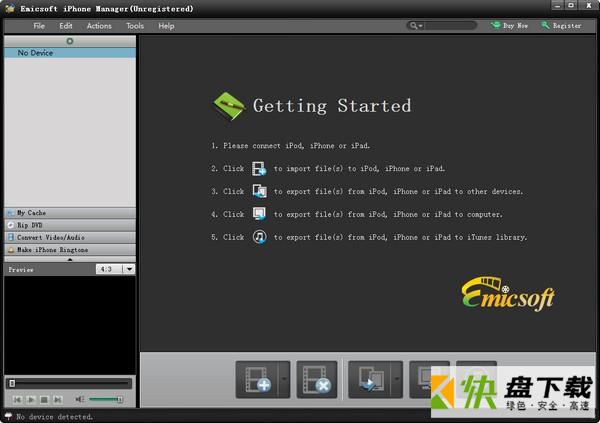
Task: Open the Rip DVD section
Action: [70, 225]
